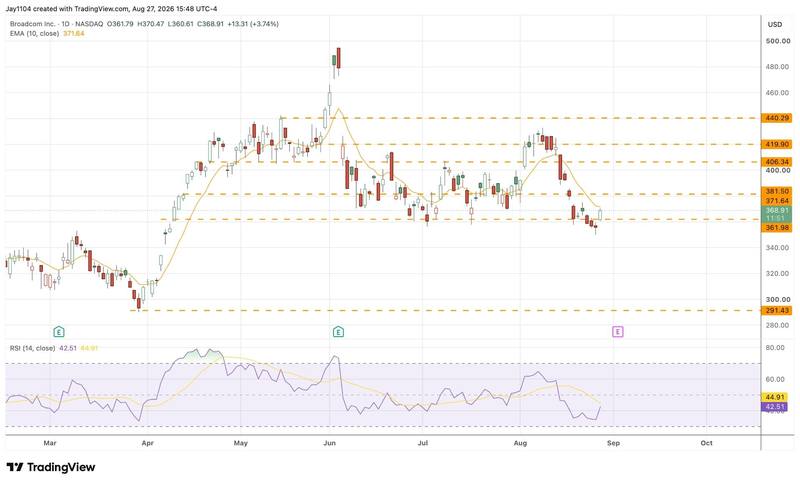The image size is (800, 484).
Task: Select the 419.90 price level label
Action: pyautogui.click(x=777, y=144)
